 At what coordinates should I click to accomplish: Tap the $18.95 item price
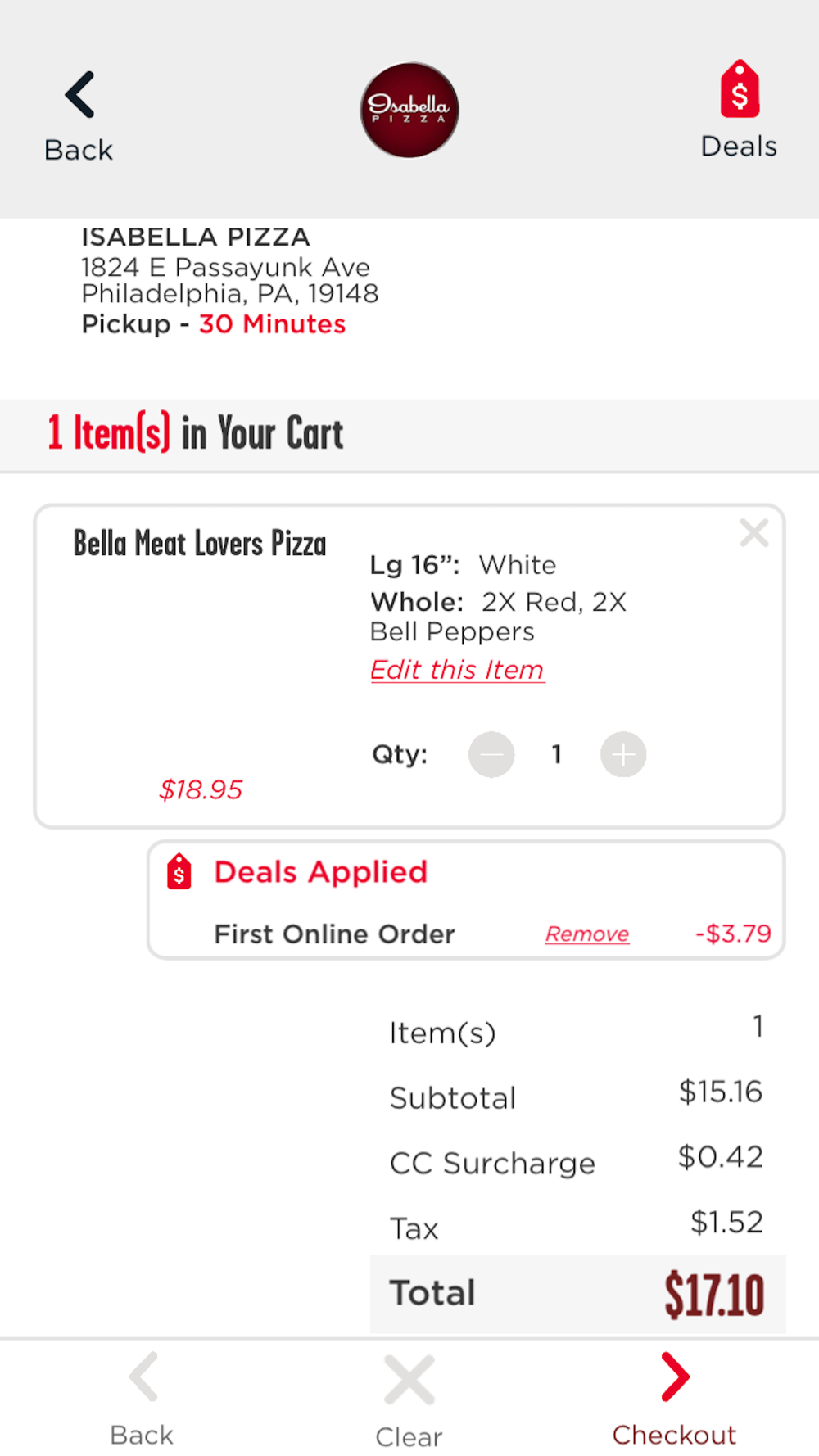pos(201,789)
